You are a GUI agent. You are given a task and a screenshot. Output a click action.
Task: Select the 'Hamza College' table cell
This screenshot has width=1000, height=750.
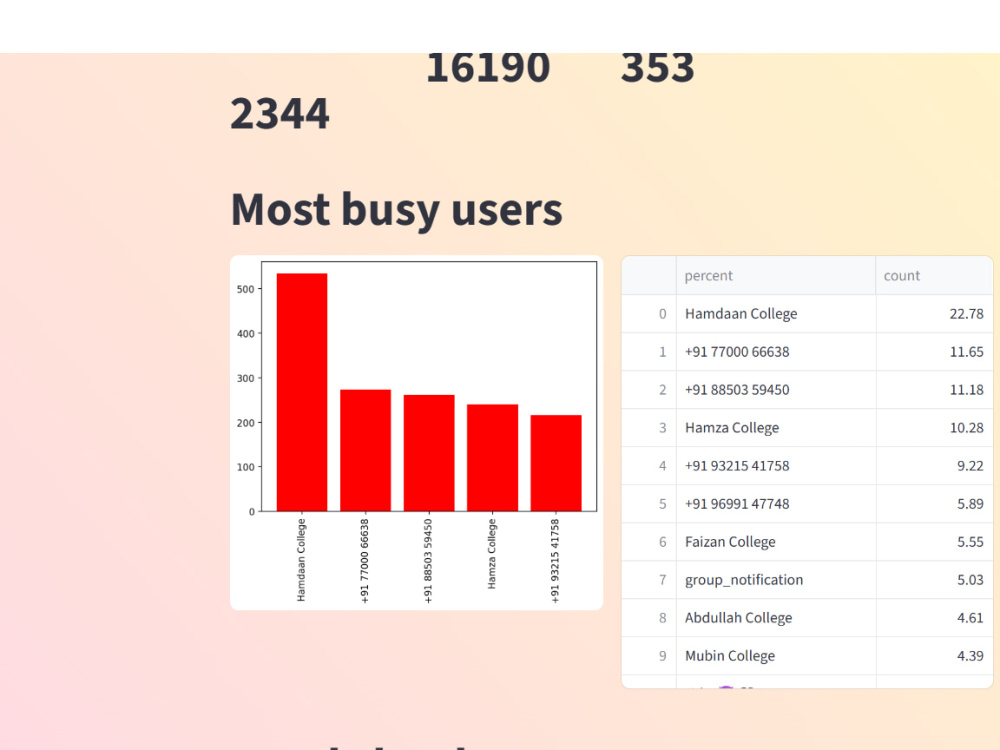point(776,428)
